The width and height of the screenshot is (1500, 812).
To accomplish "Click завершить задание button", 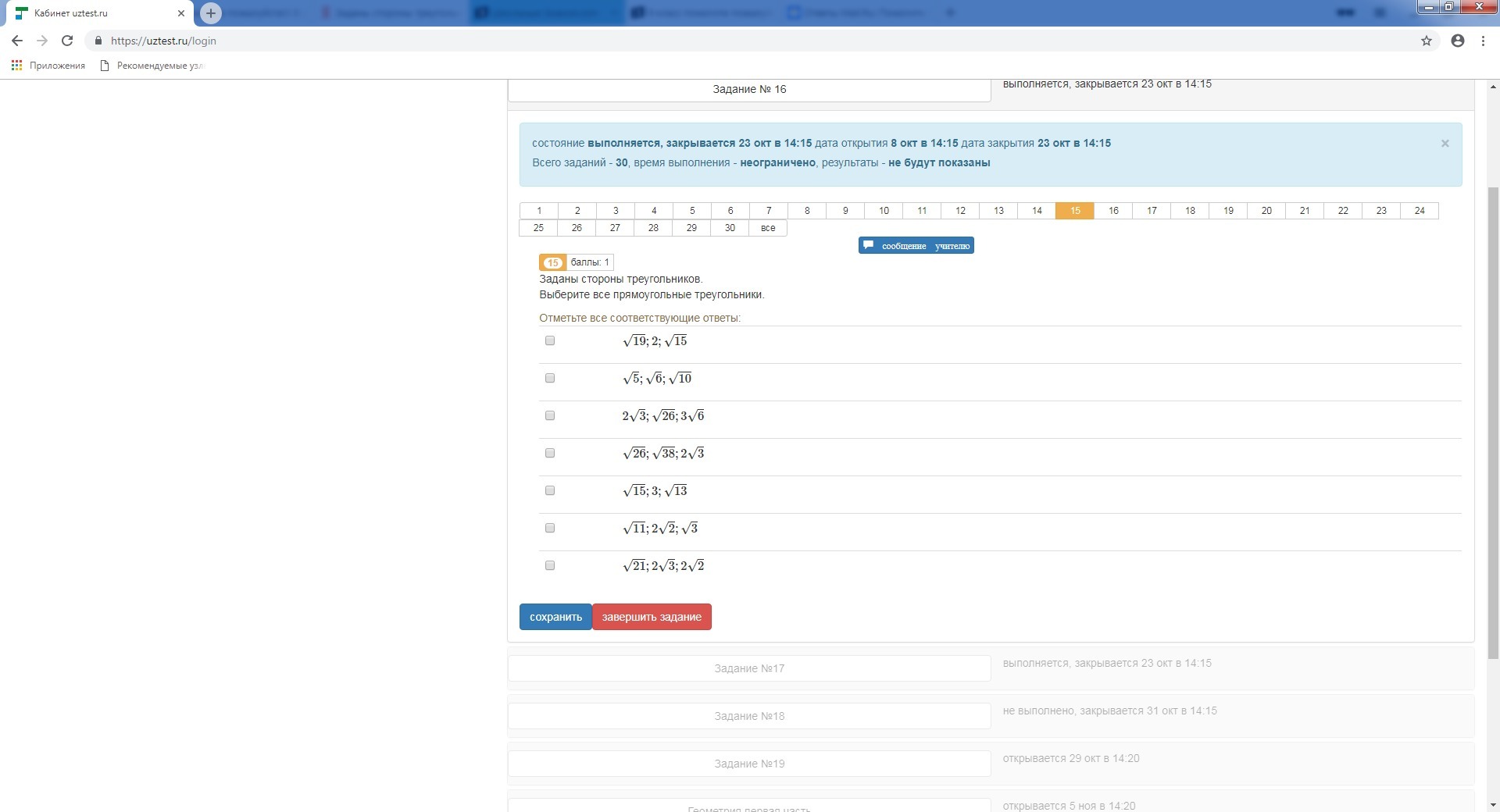I will click(651, 617).
